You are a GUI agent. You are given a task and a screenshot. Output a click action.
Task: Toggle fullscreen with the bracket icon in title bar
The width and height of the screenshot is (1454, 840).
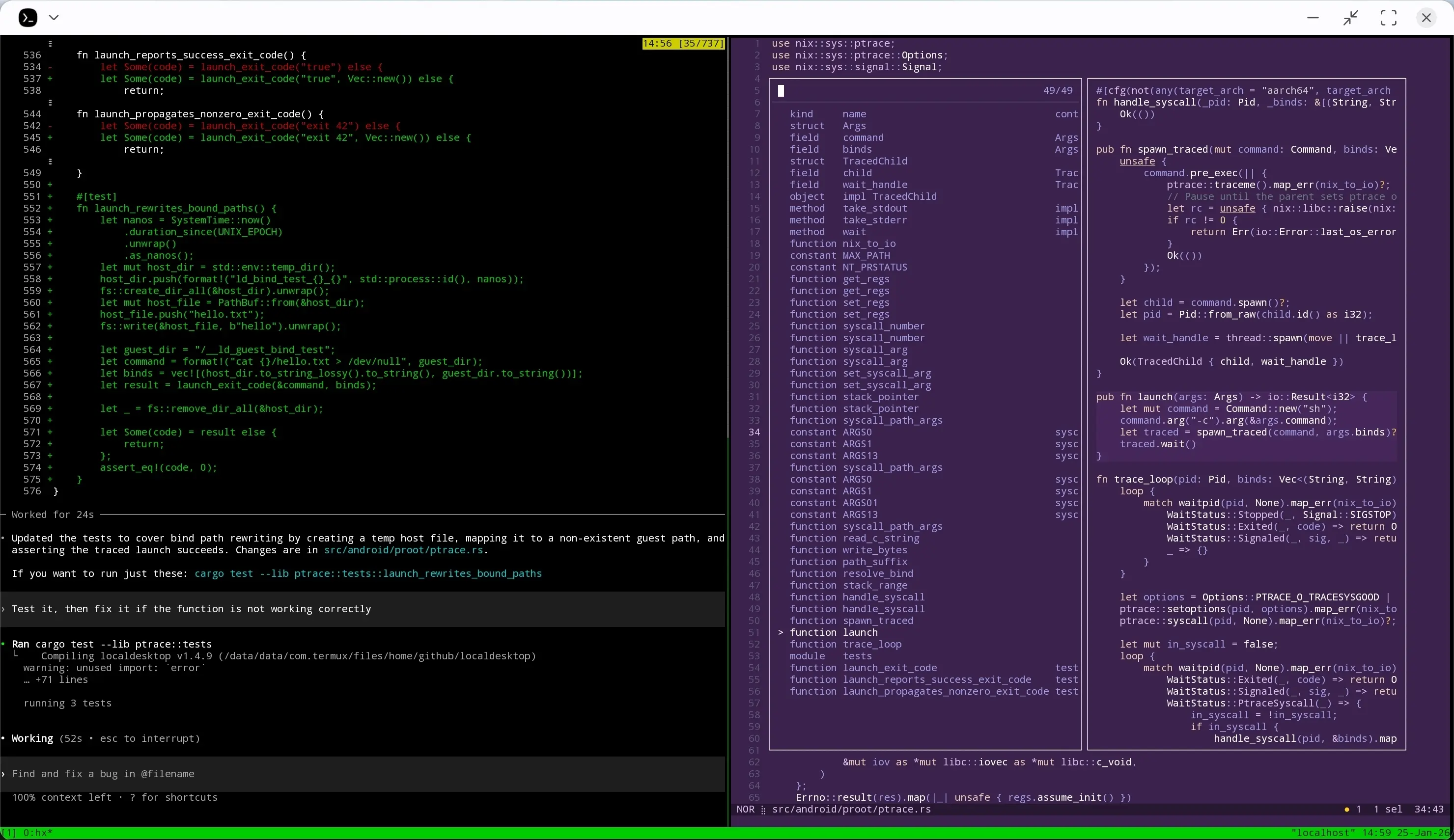coord(1389,17)
